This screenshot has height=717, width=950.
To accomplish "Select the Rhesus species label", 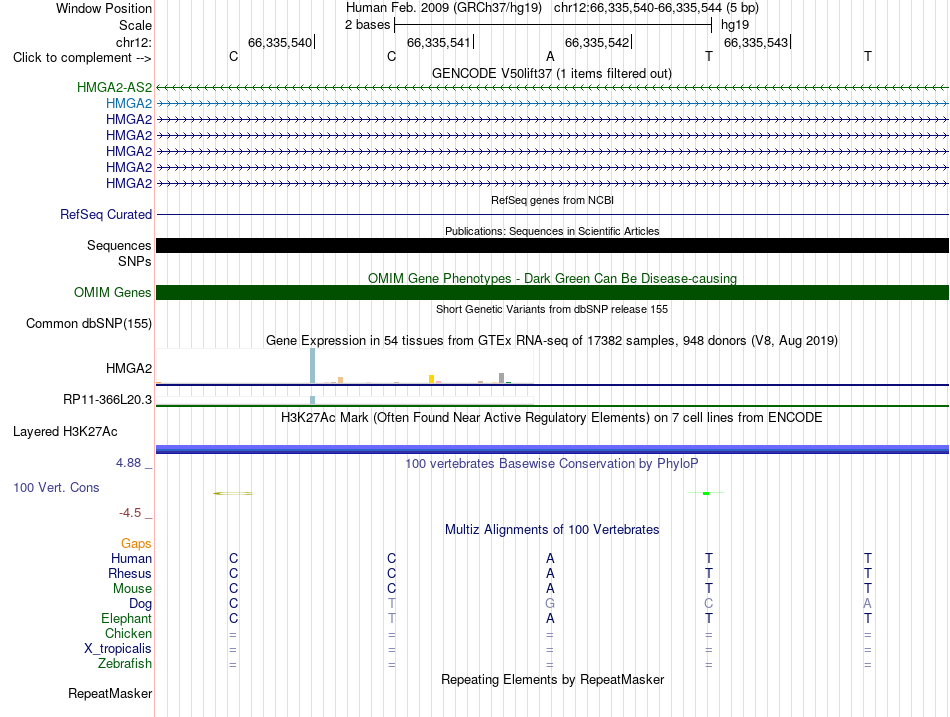I will pos(130,574).
